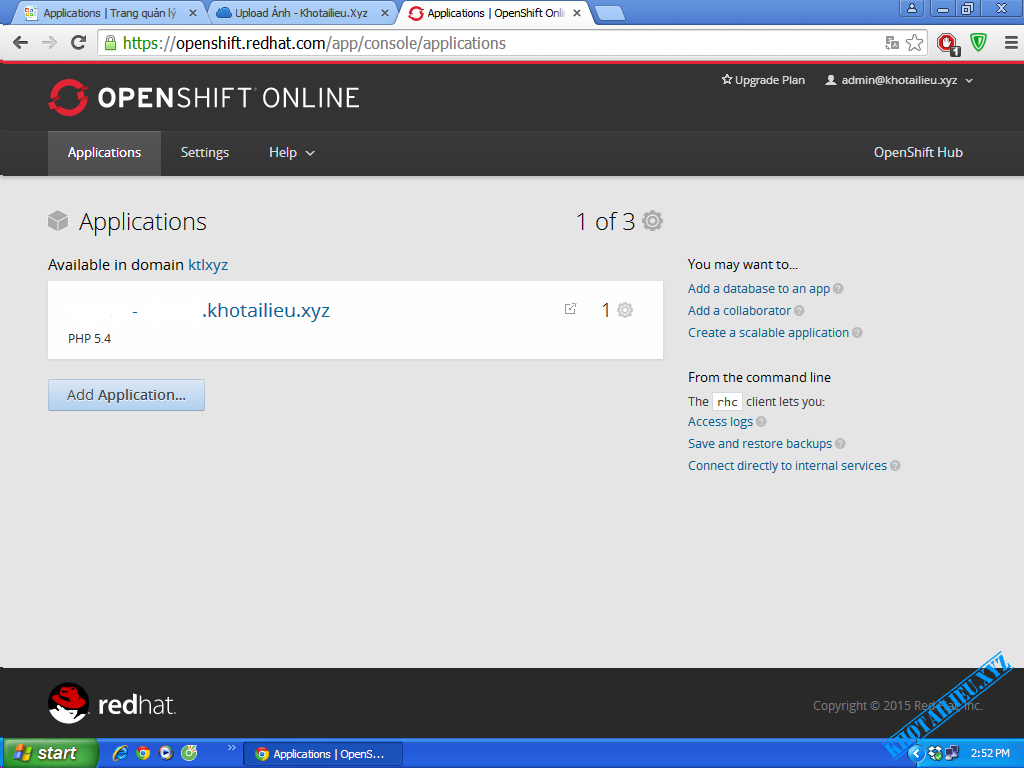Click the gear icon beside 1 of 3
The width and height of the screenshot is (1024, 768).
(x=652, y=221)
